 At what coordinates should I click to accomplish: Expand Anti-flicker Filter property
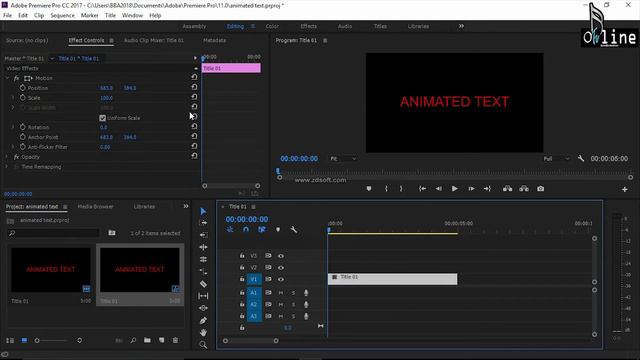(x=13, y=147)
